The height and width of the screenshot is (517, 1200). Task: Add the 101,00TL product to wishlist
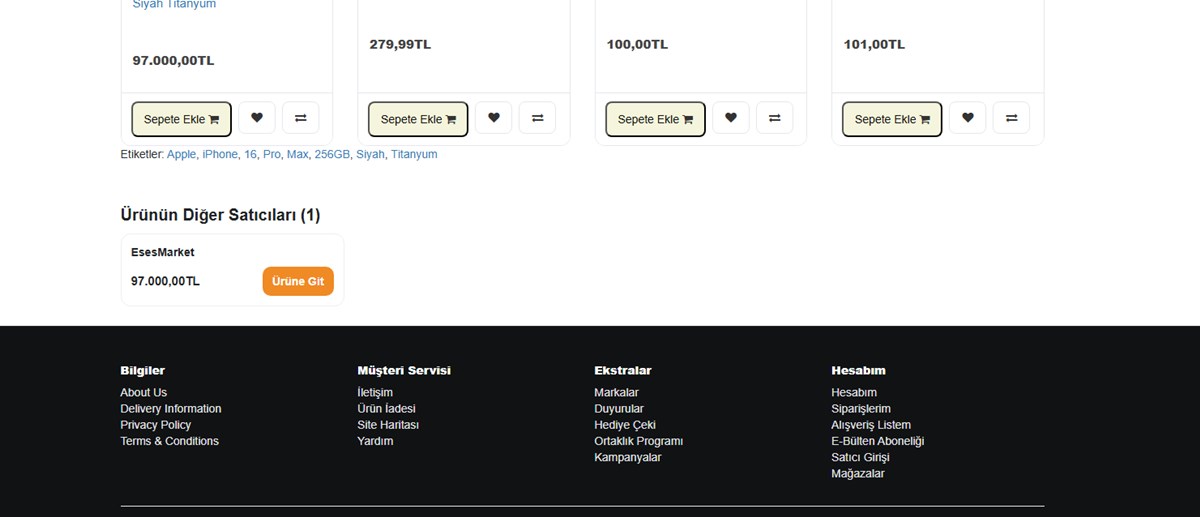point(967,118)
